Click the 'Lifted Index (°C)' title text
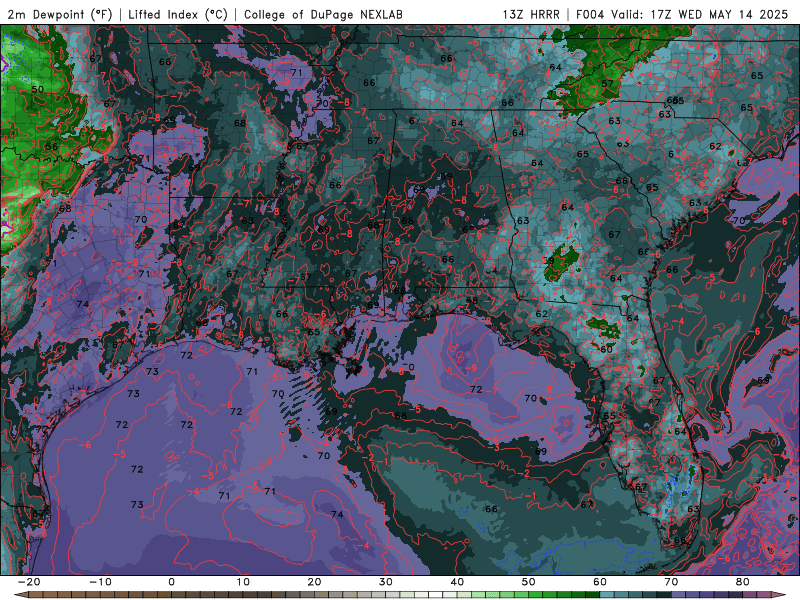 178,14
